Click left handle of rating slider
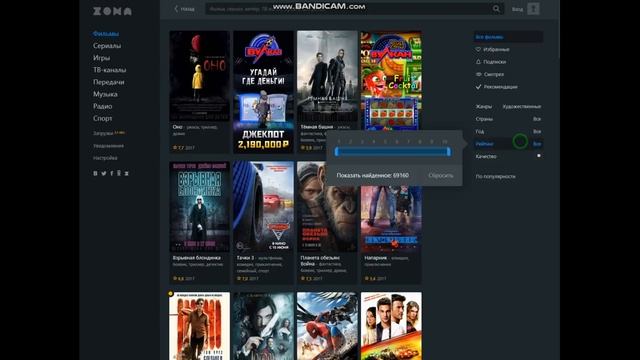Viewport: 640px width, 360px height. (x=336, y=151)
